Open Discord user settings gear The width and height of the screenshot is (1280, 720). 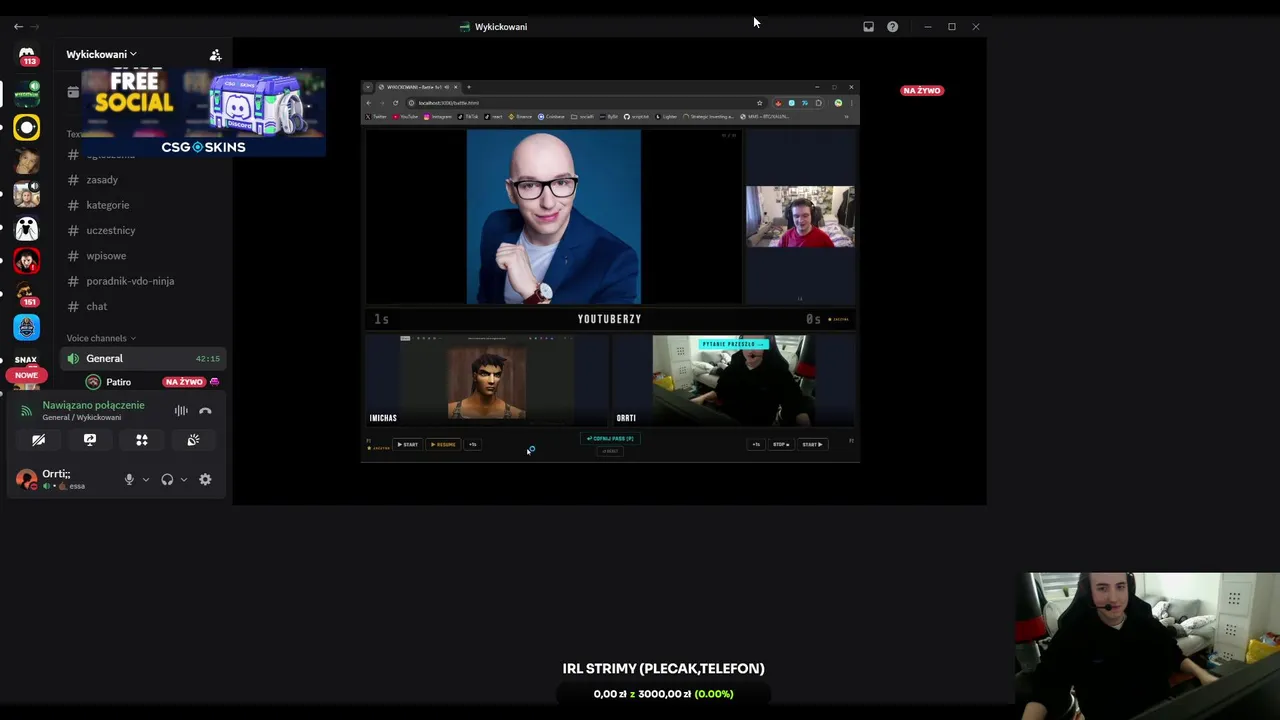pyautogui.click(x=205, y=479)
